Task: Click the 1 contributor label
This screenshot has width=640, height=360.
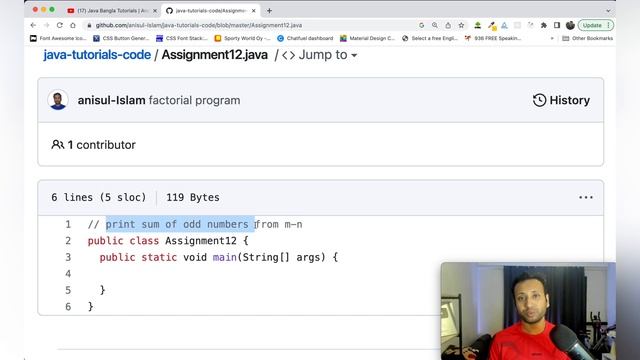Action: 93,145
